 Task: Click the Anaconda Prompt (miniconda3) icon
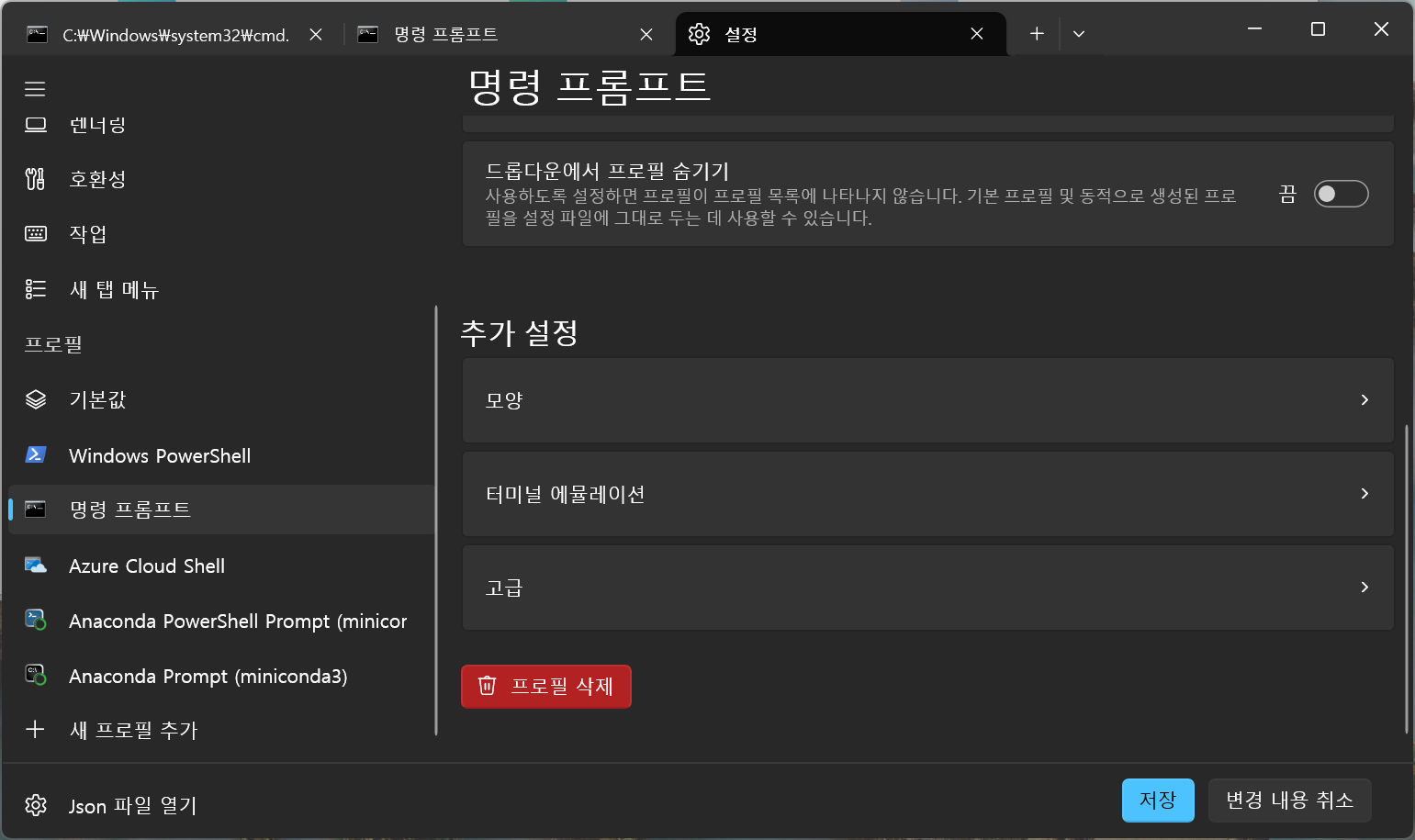pos(36,676)
